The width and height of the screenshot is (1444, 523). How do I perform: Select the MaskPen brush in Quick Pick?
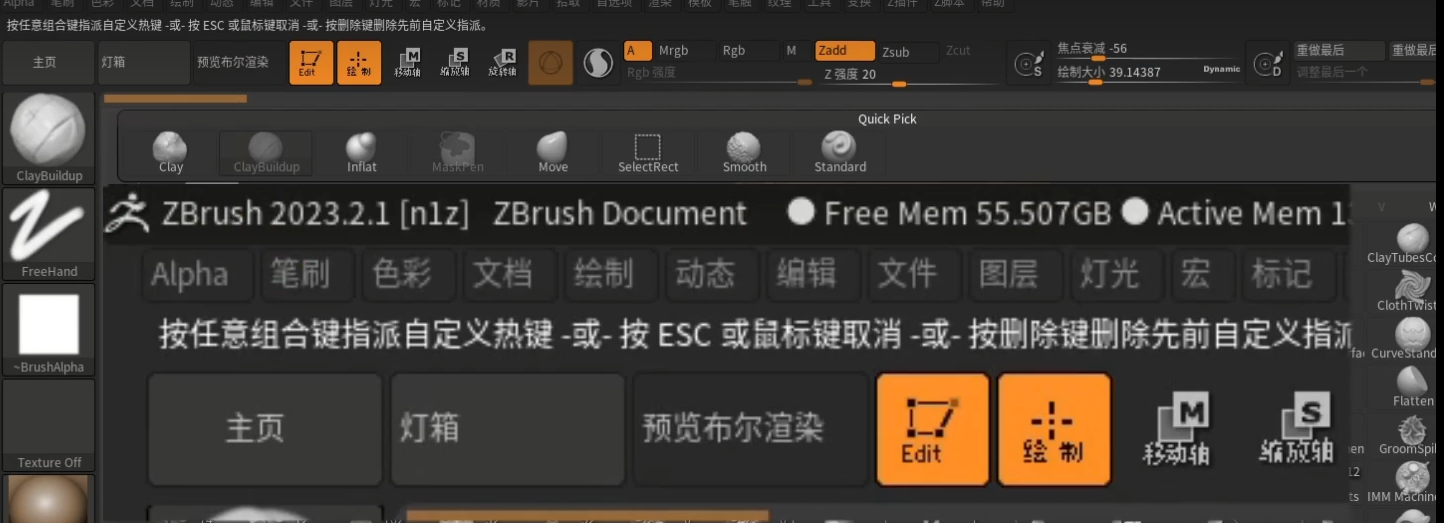click(457, 153)
